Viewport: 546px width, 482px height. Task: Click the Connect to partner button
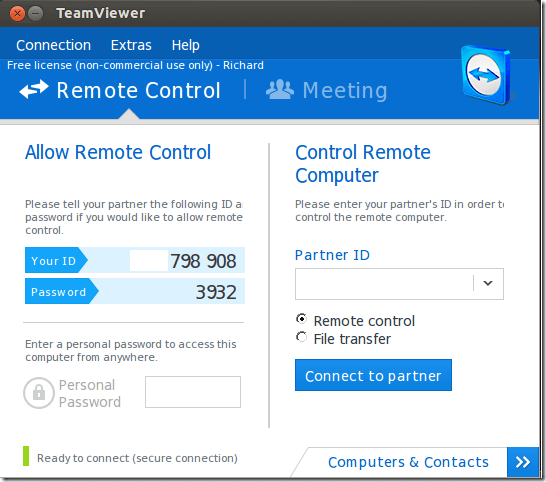pyautogui.click(x=373, y=375)
